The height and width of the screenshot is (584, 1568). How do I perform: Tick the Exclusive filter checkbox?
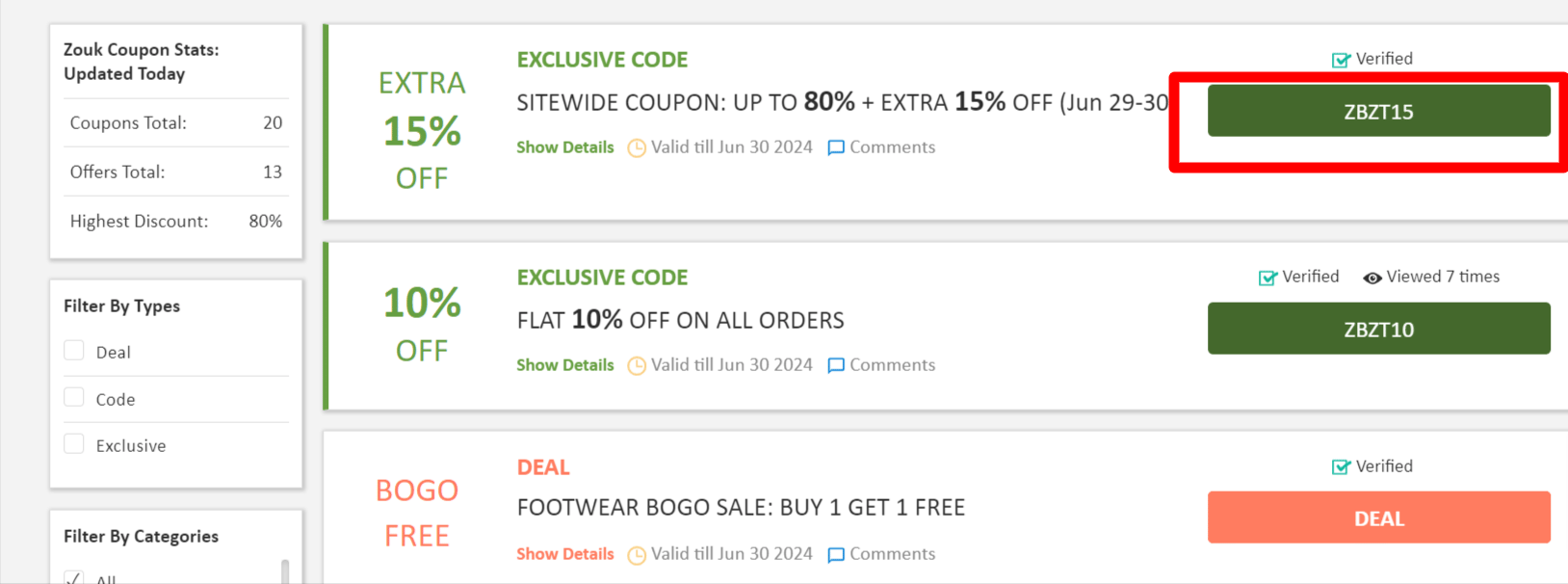click(x=74, y=443)
